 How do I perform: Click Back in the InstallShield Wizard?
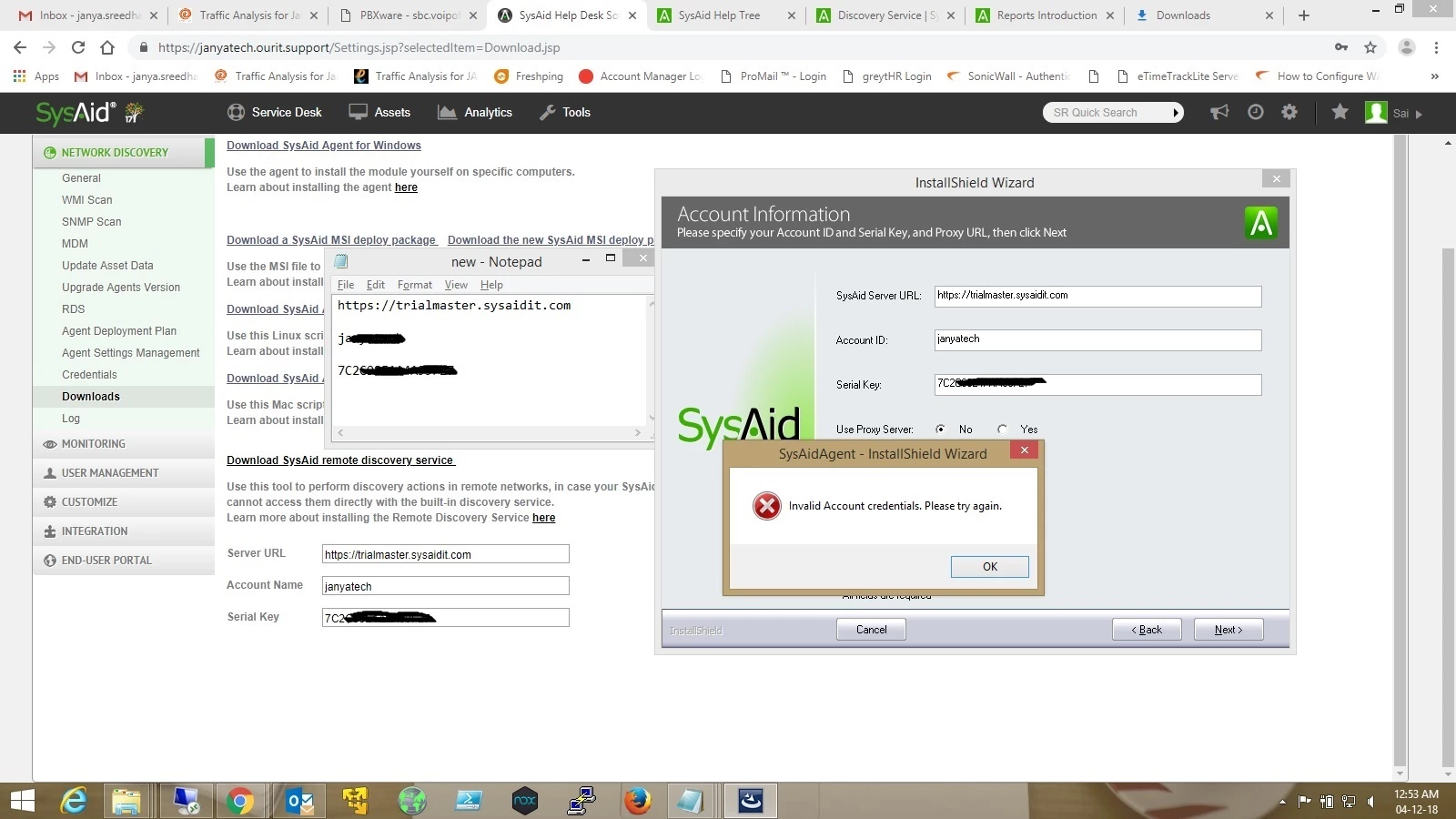click(1147, 630)
